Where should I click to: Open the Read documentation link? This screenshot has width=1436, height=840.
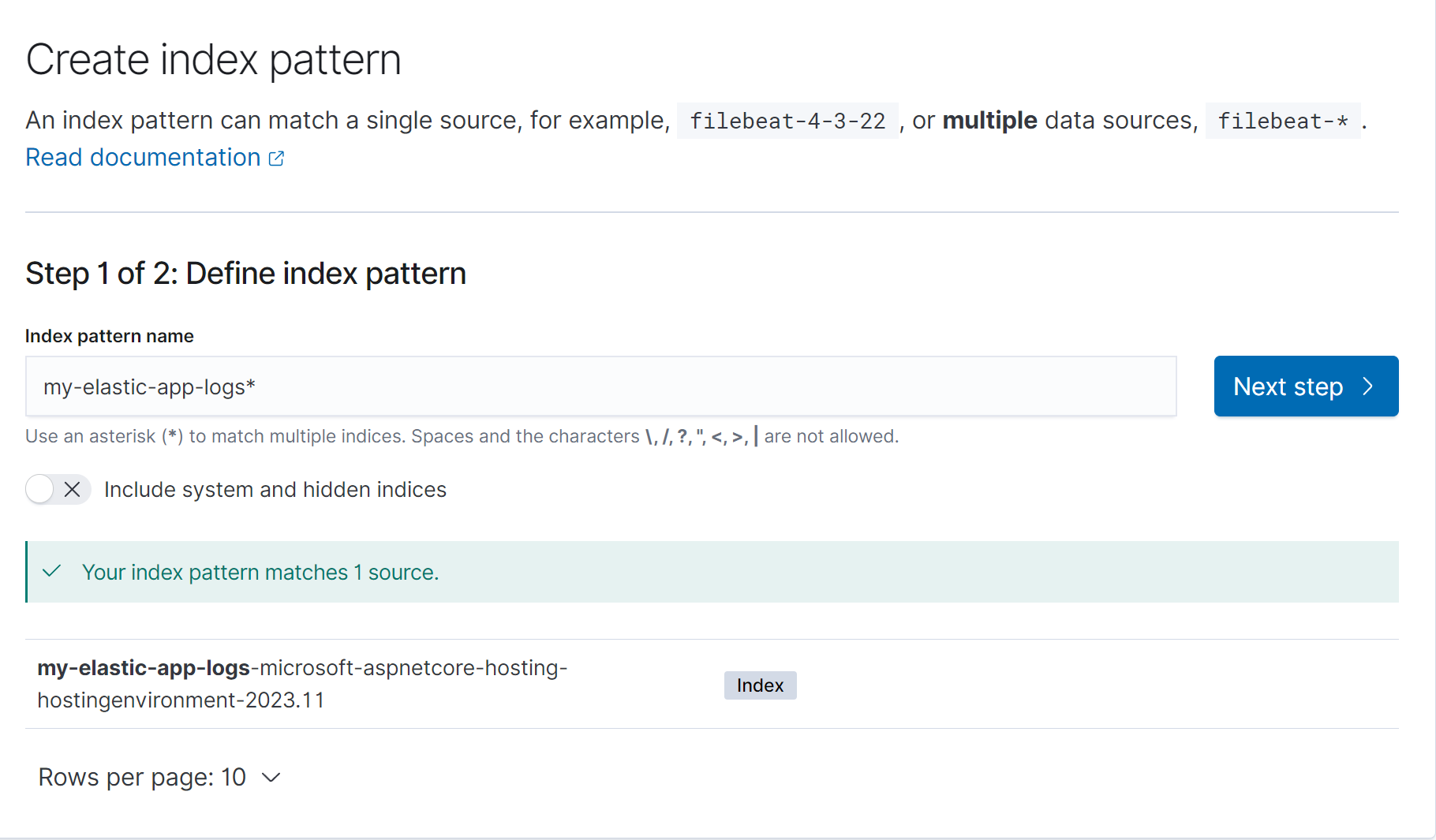click(x=143, y=158)
